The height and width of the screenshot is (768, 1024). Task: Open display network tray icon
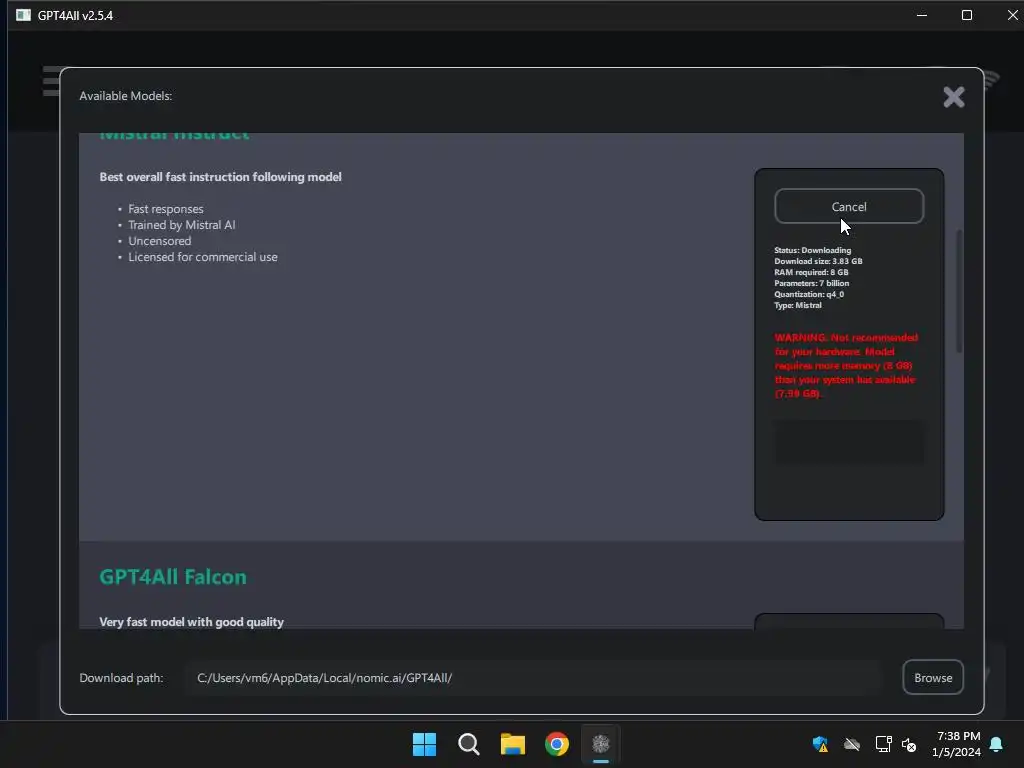883,744
